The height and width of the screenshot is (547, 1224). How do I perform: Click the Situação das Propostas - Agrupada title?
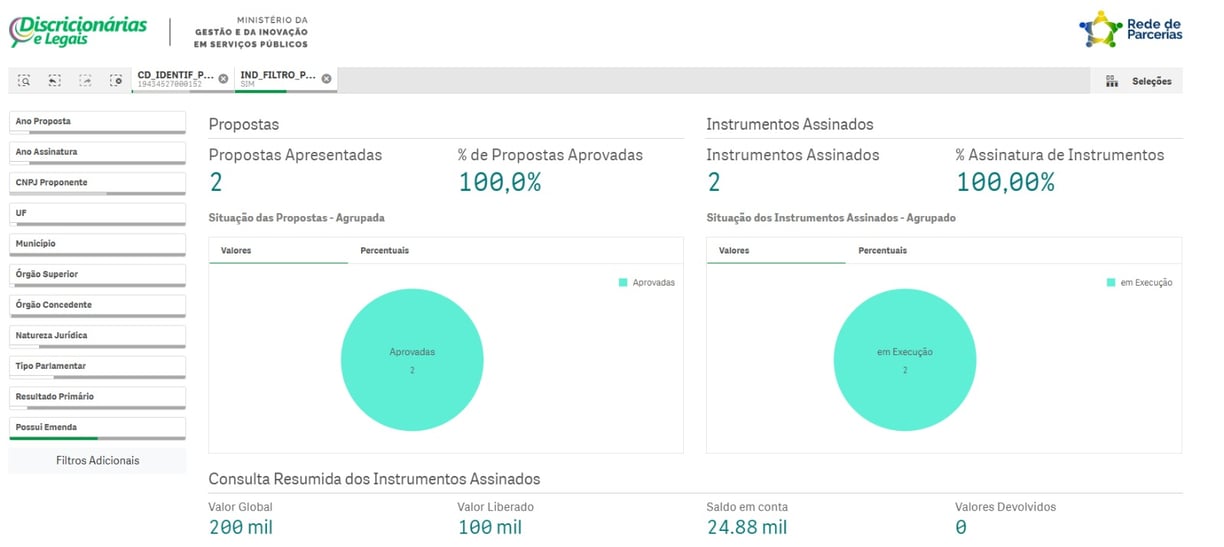tap(297, 217)
